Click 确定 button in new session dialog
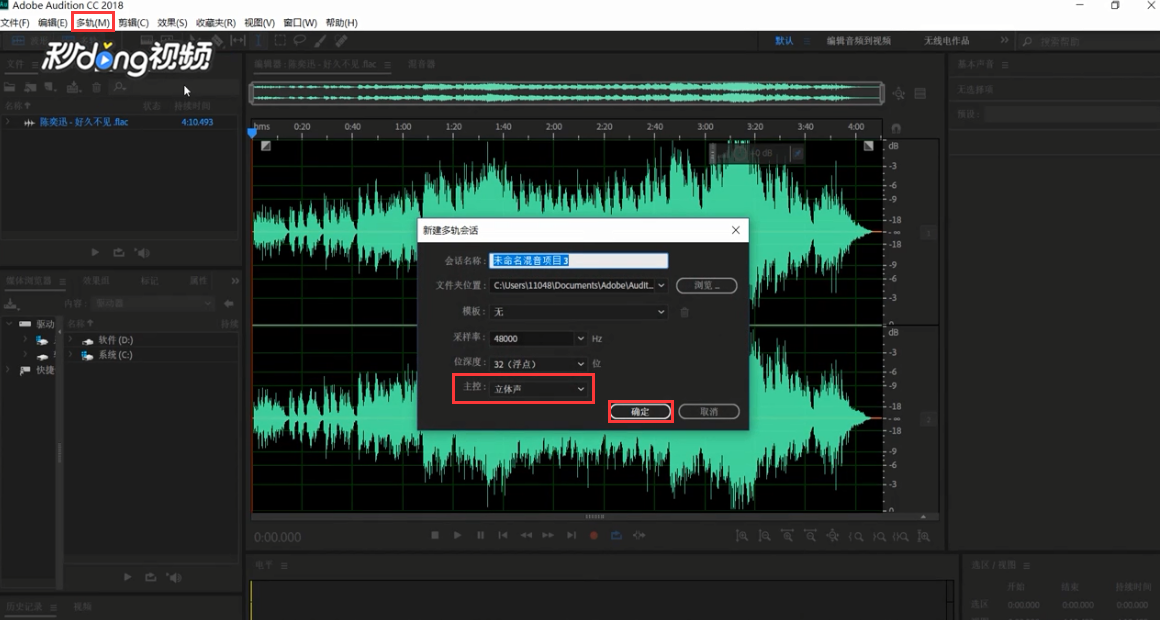The height and width of the screenshot is (620, 1160). 640,411
